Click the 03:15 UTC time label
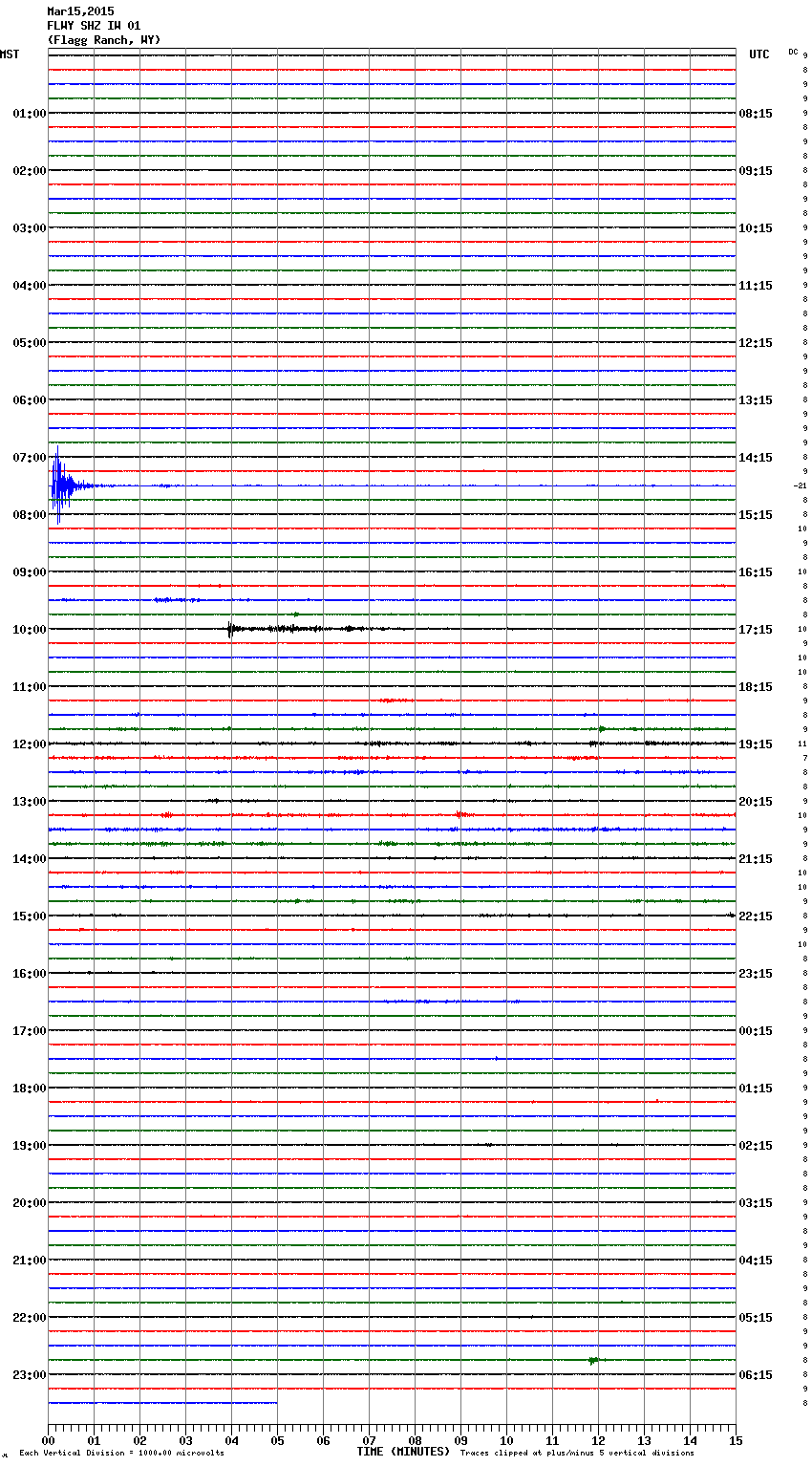The height and width of the screenshot is (1466, 812). (756, 1203)
